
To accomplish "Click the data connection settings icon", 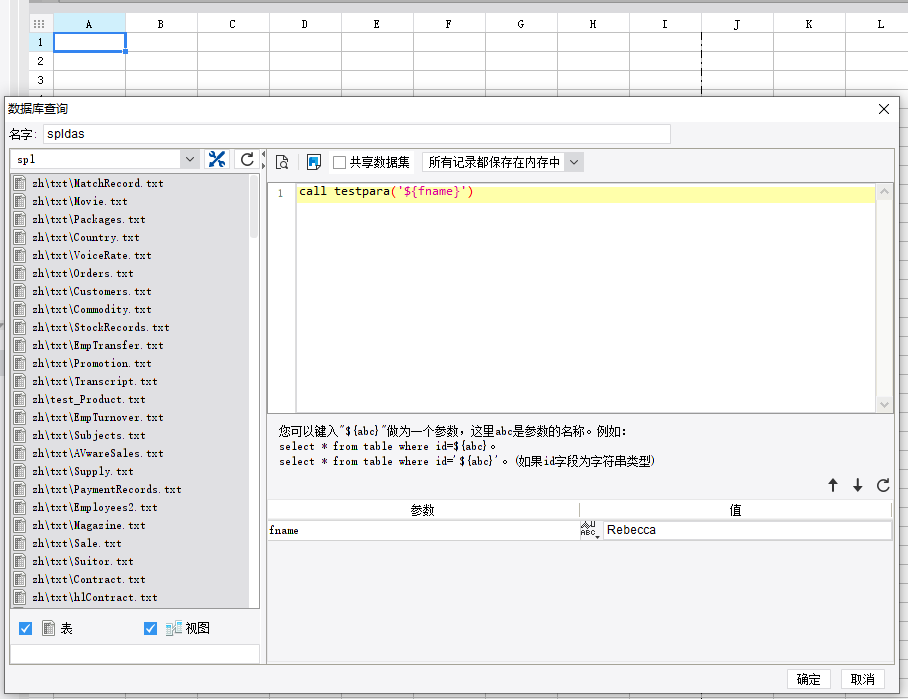I will pos(217,160).
